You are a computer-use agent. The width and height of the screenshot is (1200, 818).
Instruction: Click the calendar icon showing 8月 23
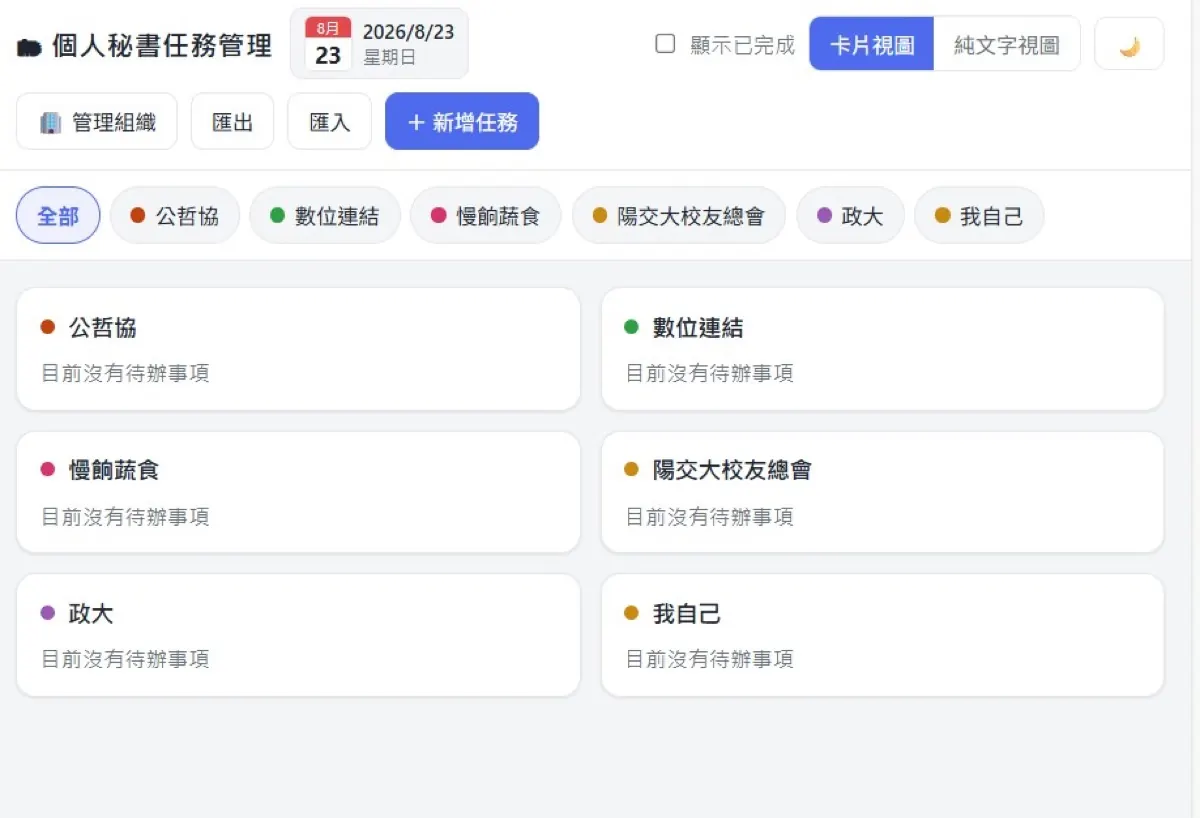(x=328, y=44)
